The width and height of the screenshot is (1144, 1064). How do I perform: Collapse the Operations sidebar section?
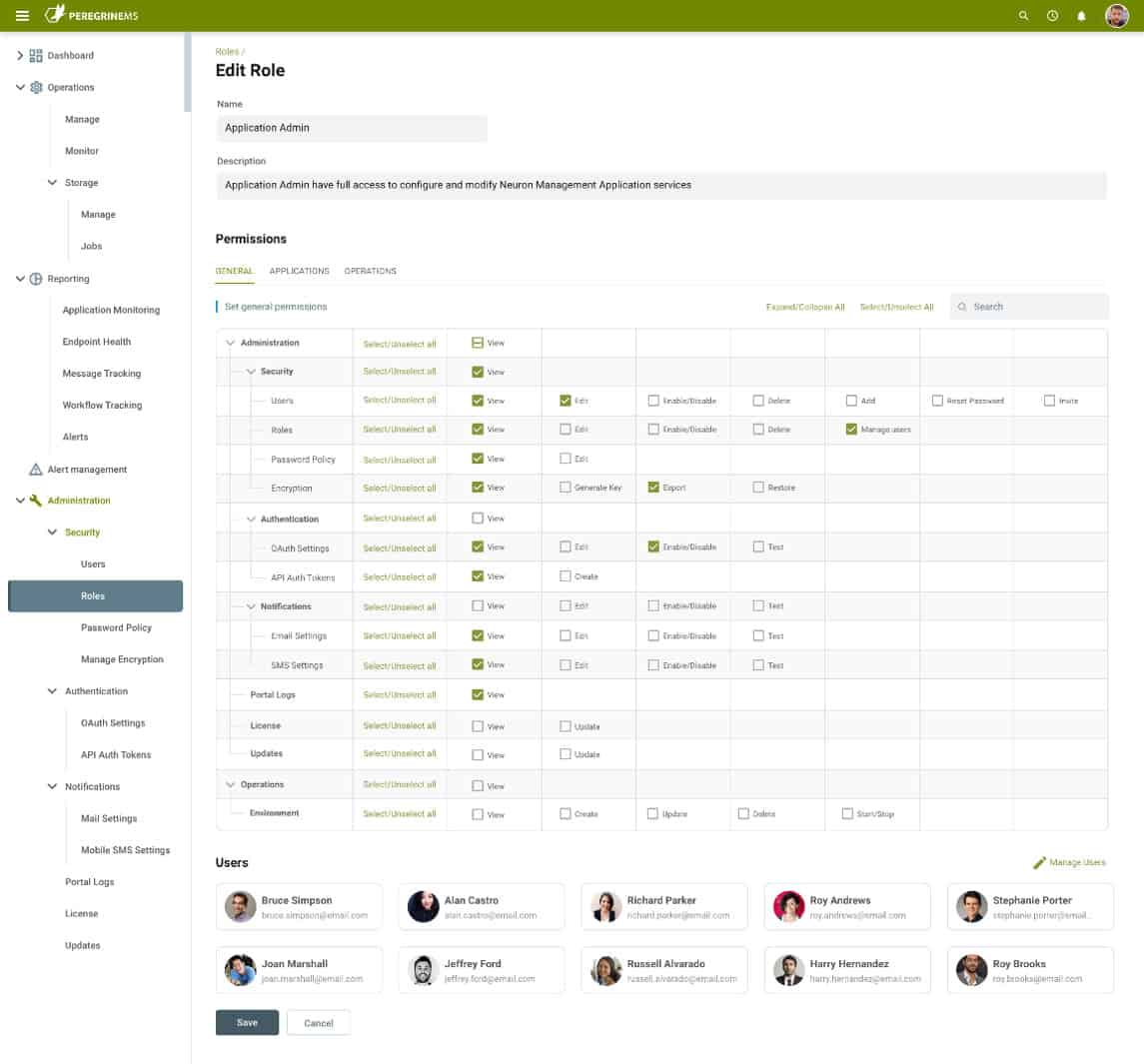[x=20, y=87]
